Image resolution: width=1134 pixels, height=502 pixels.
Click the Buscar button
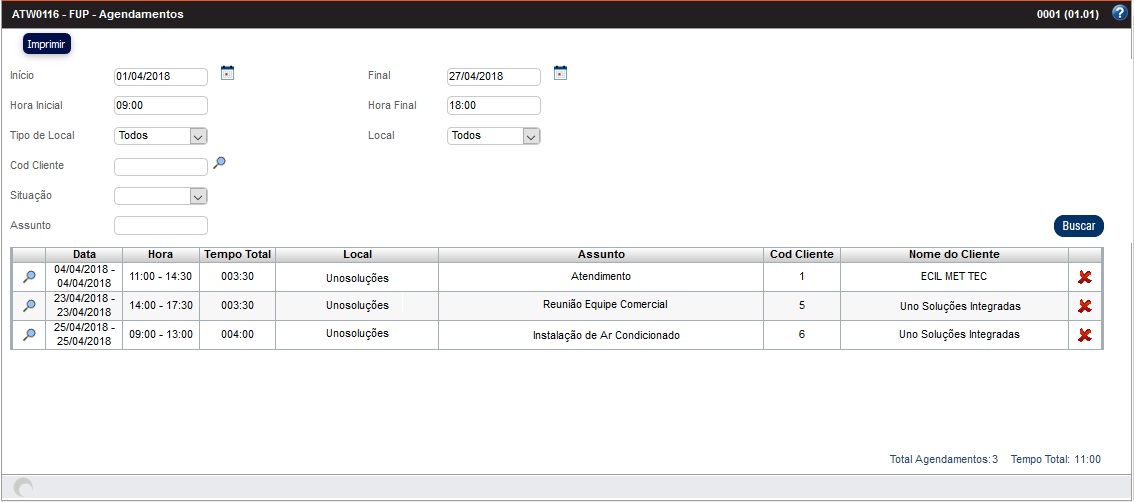pyautogui.click(x=1078, y=226)
